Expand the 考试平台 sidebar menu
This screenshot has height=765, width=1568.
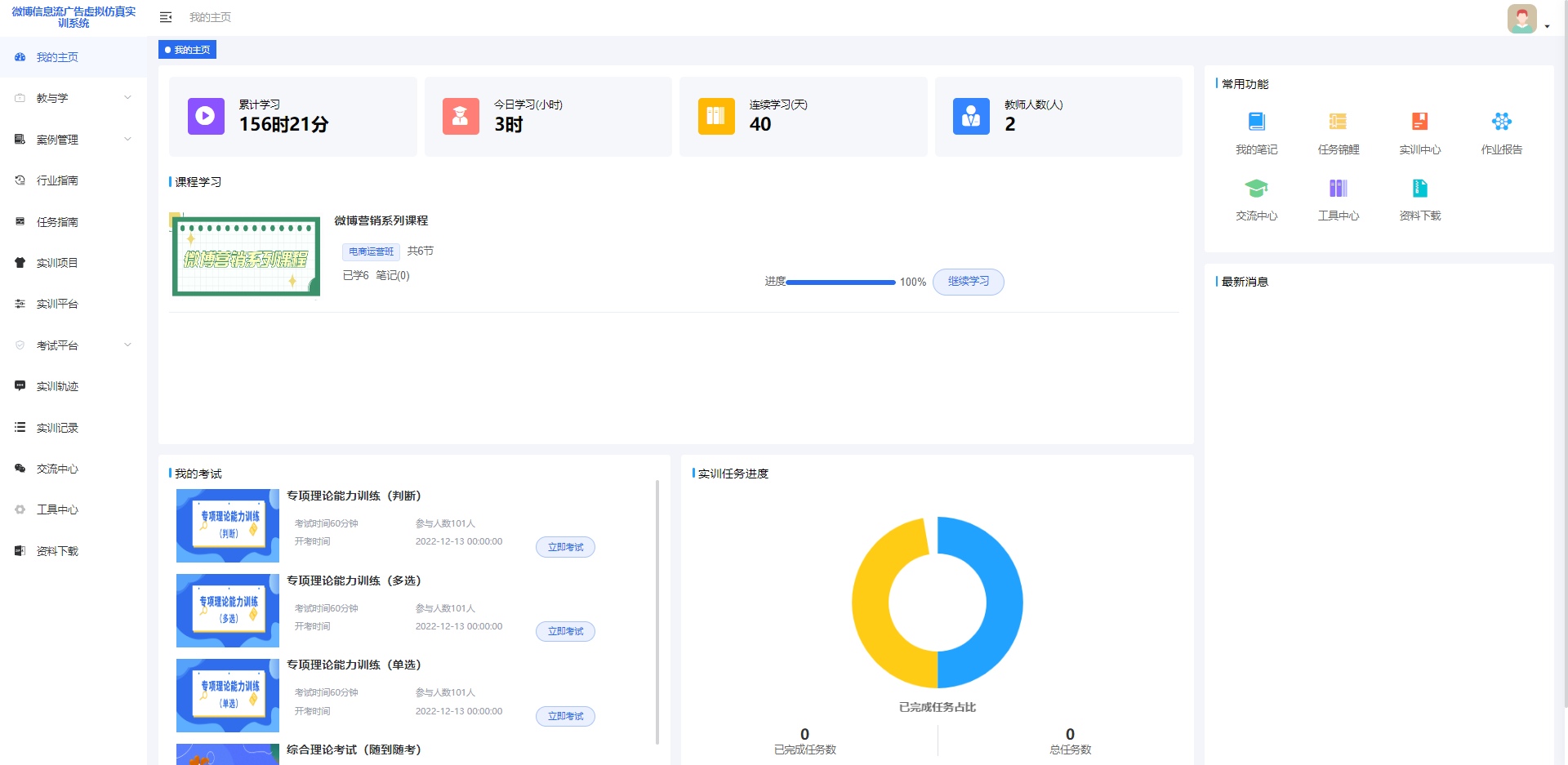point(73,345)
